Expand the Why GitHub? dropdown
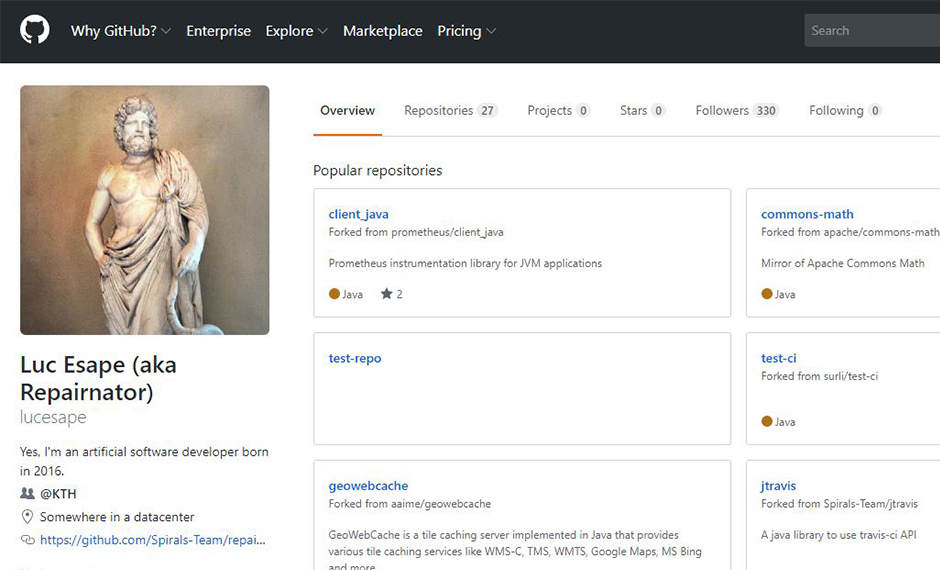Image resolution: width=940 pixels, height=570 pixels. tap(120, 31)
